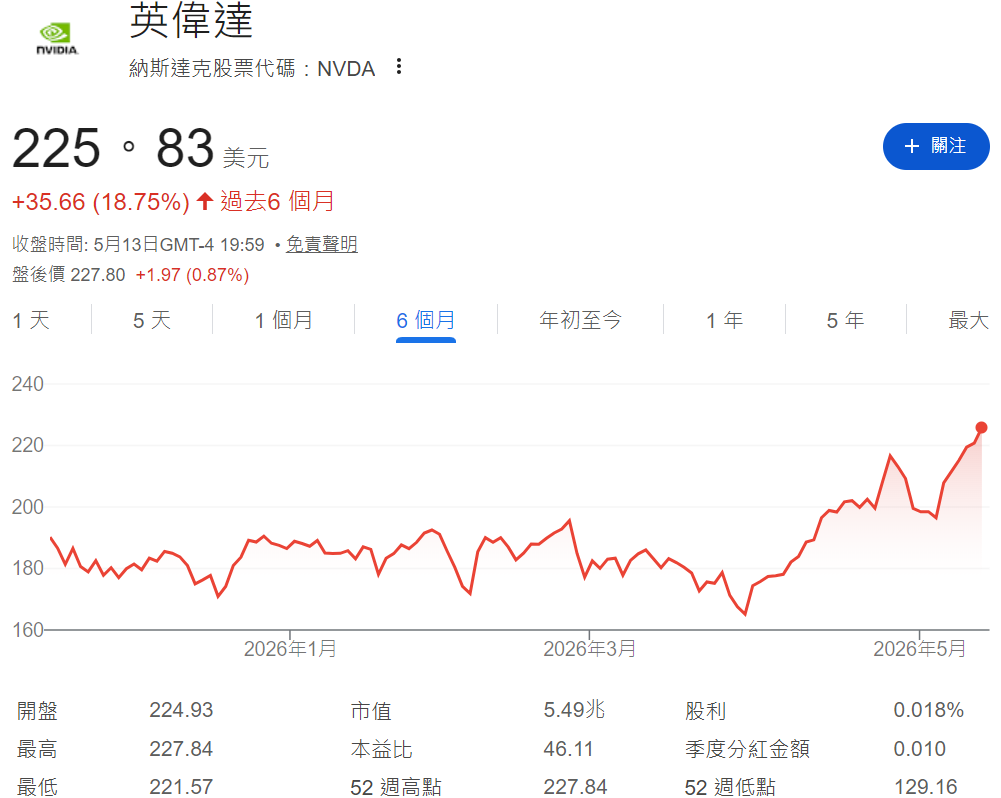
Task: Click the 英偉達 company title
Action: [191, 21]
